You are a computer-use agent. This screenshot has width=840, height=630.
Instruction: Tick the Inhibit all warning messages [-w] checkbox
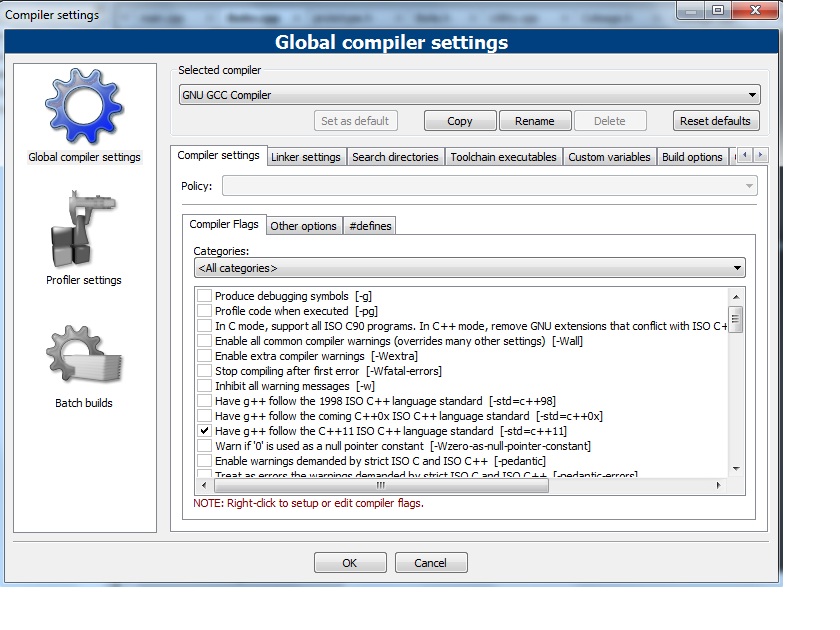click(205, 386)
